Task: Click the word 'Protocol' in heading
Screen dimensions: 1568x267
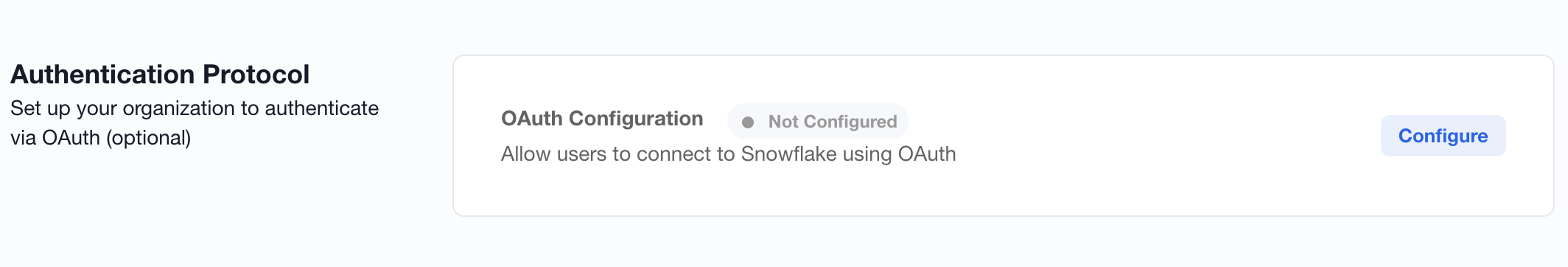Action: pyautogui.click(x=256, y=74)
